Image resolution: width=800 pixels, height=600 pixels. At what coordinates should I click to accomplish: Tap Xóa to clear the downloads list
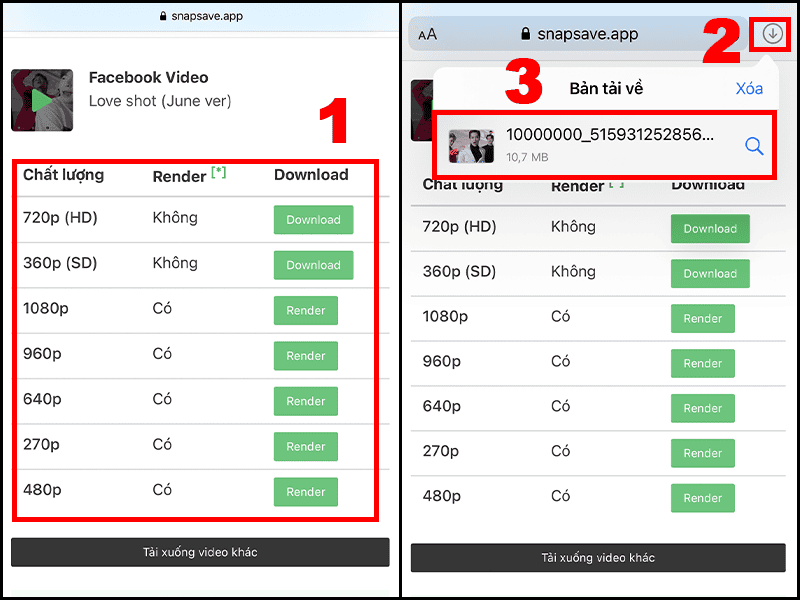[x=749, y=88]
